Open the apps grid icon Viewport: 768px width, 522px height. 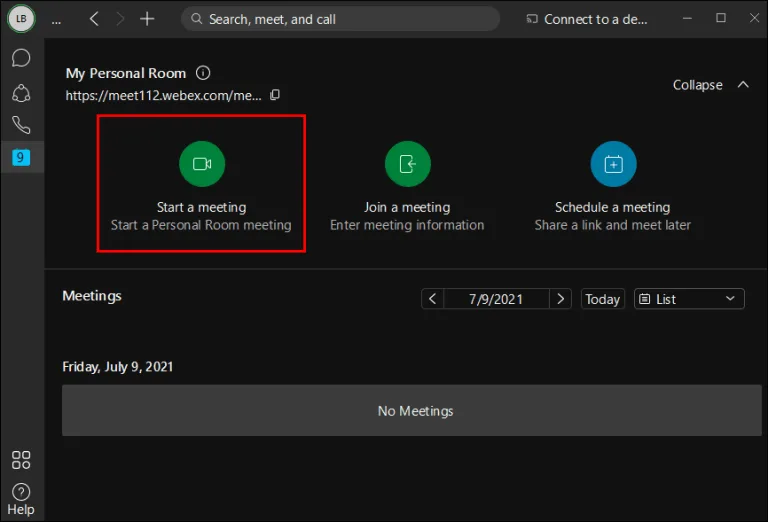click(21, 460)
